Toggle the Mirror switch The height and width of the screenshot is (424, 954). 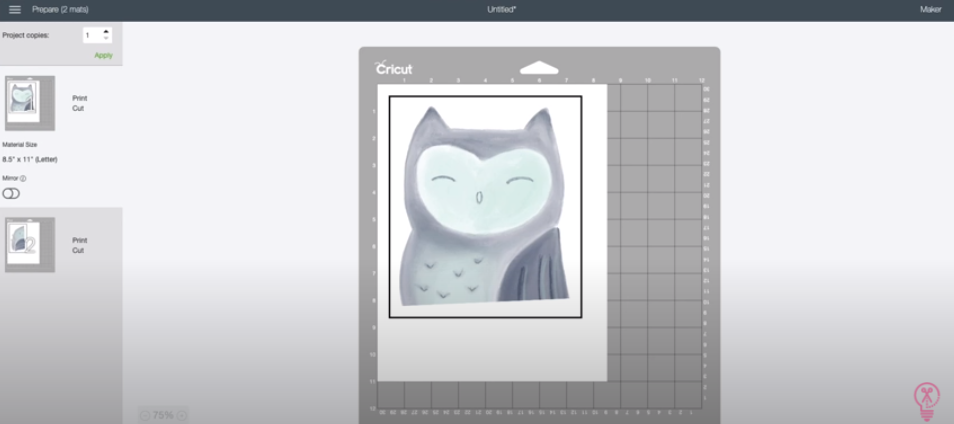(x=11, y=193)
